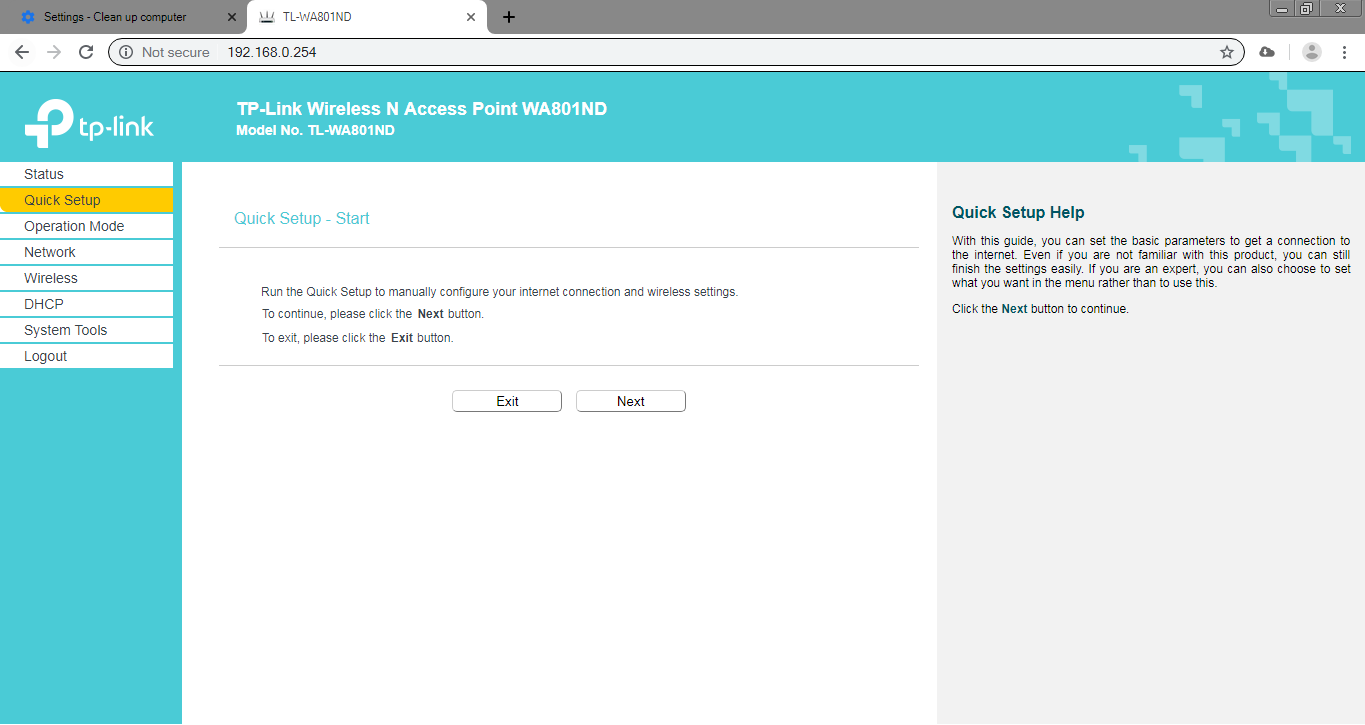Reload the router page

(86, 52)
